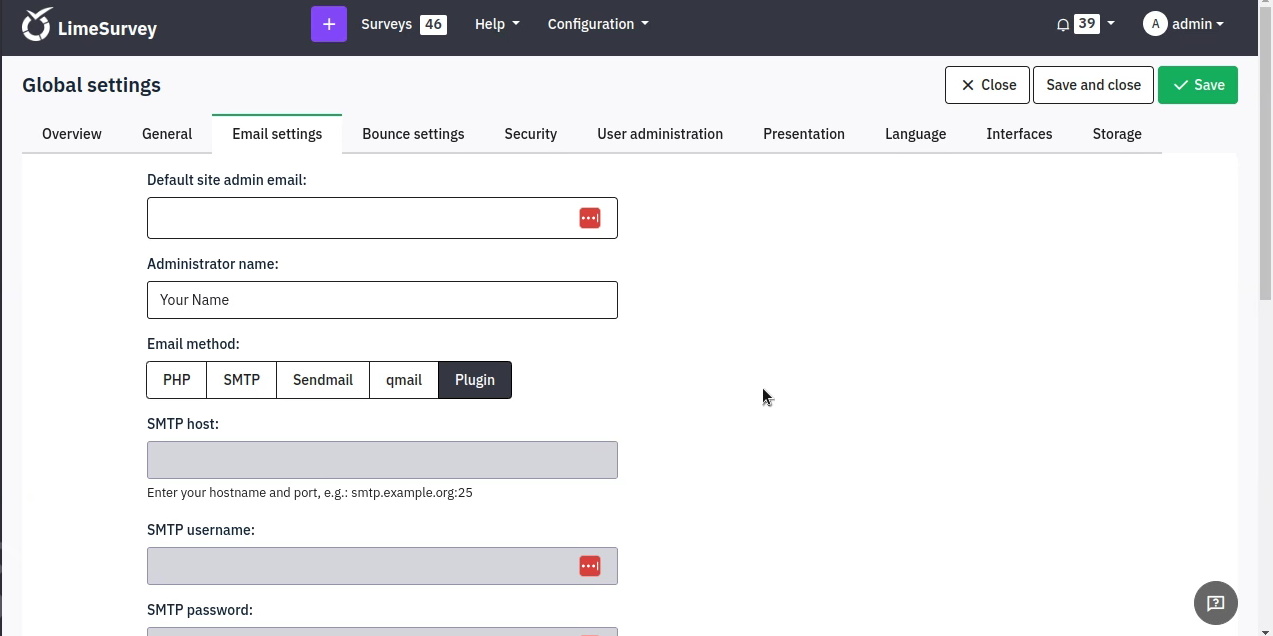
Task: Select PHP email method
Action: click(177, 380)
